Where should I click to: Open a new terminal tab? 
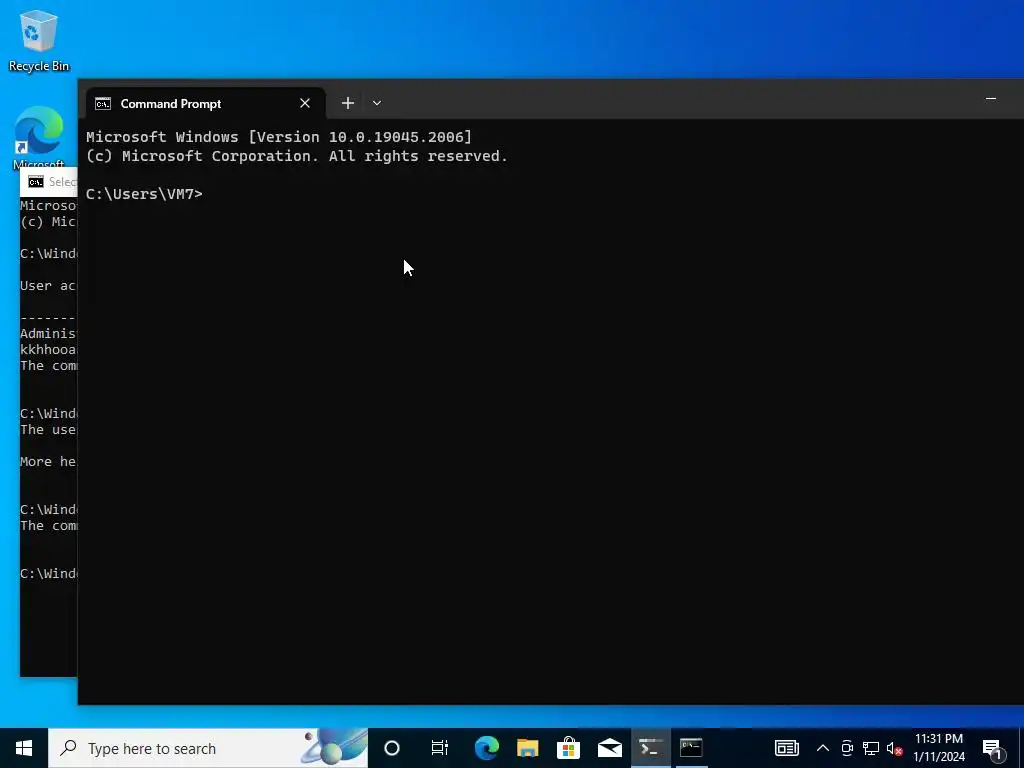pos(348,103)
